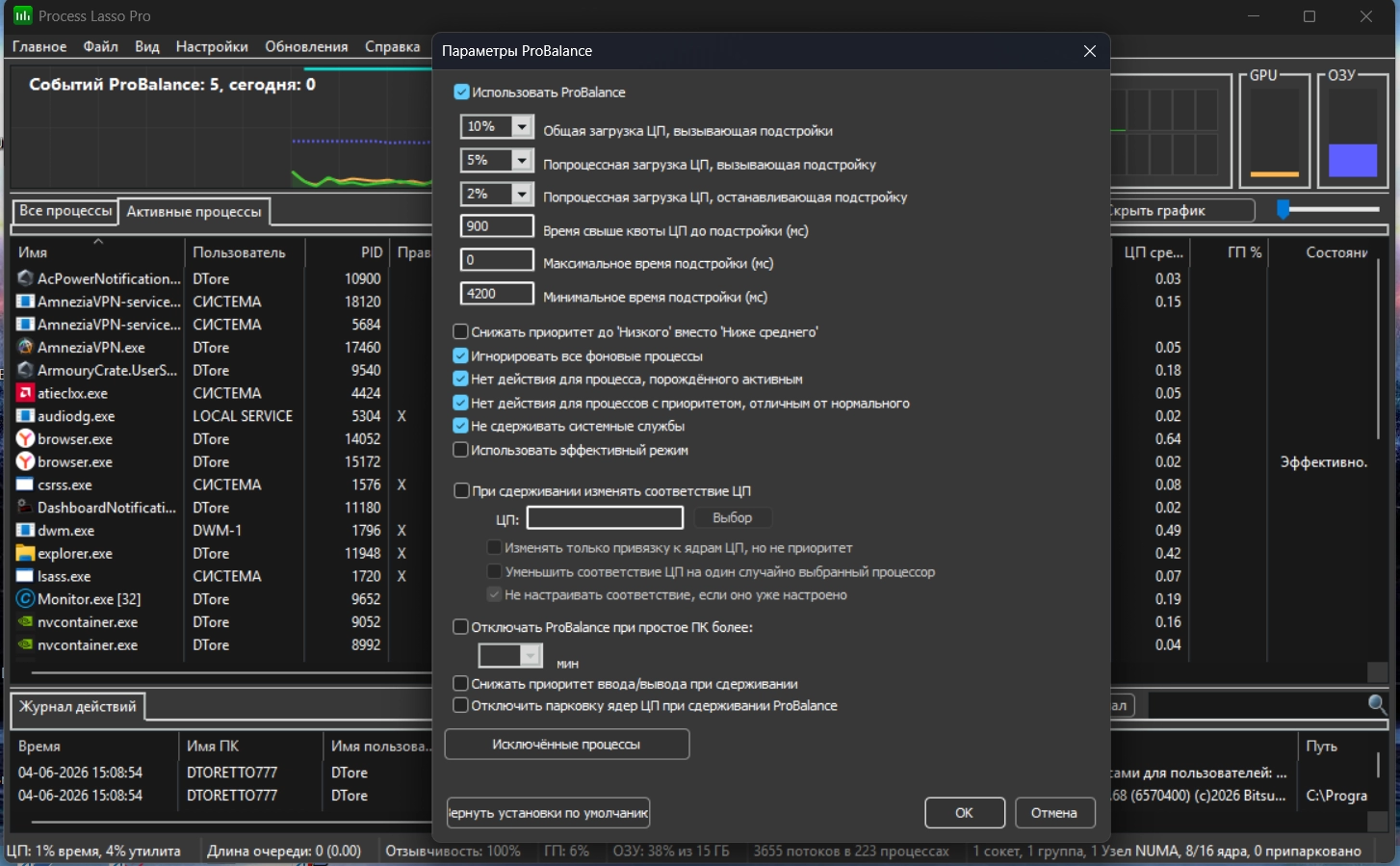Select the AcPowerNotification process icon
The image size is (1400, 866).
coord(26,278)
